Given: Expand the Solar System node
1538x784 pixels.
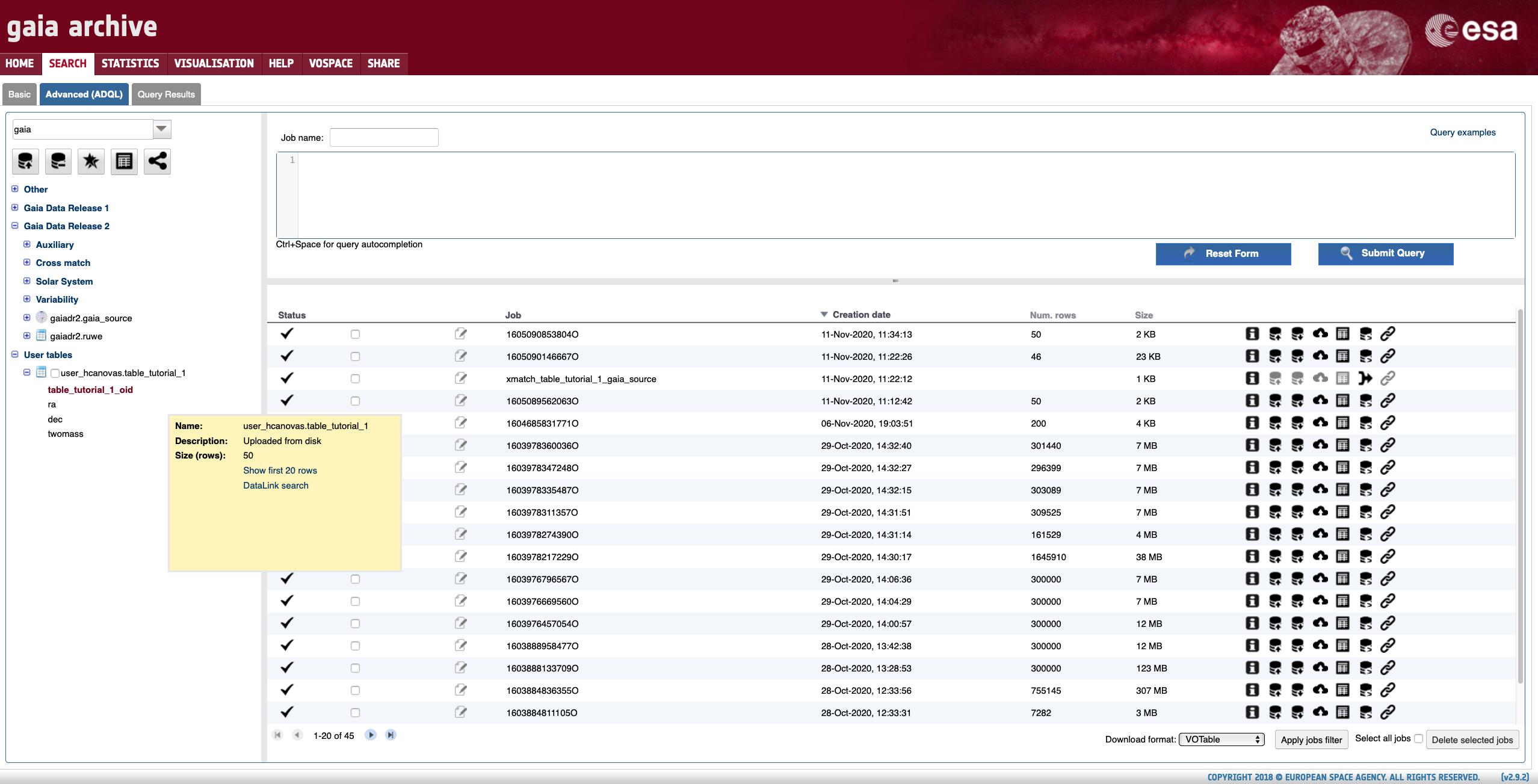Looking at the screenshot, I should click(x=27, y=281).
